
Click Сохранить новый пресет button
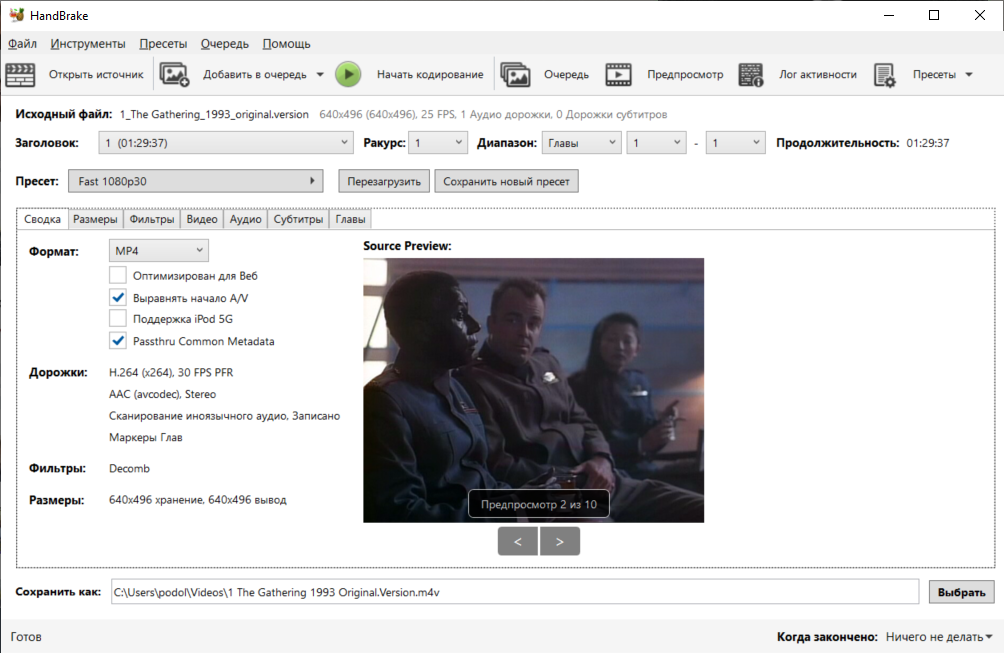pyautogui.click(x=506, y=181)
